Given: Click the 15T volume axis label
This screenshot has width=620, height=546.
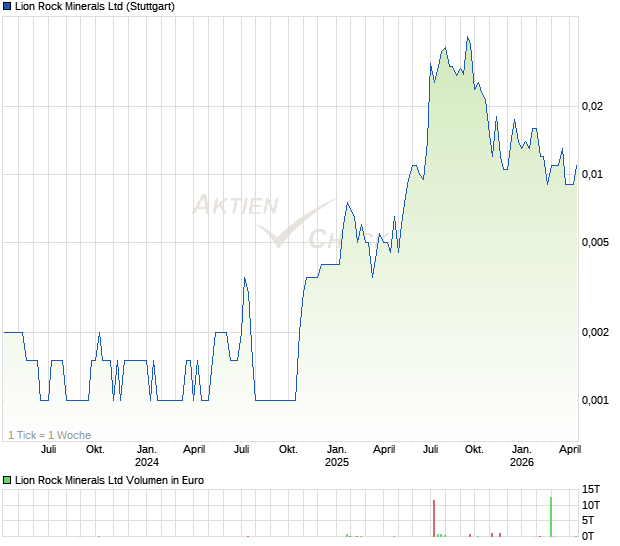Looking at the screenshot, I should click(591, 489).
